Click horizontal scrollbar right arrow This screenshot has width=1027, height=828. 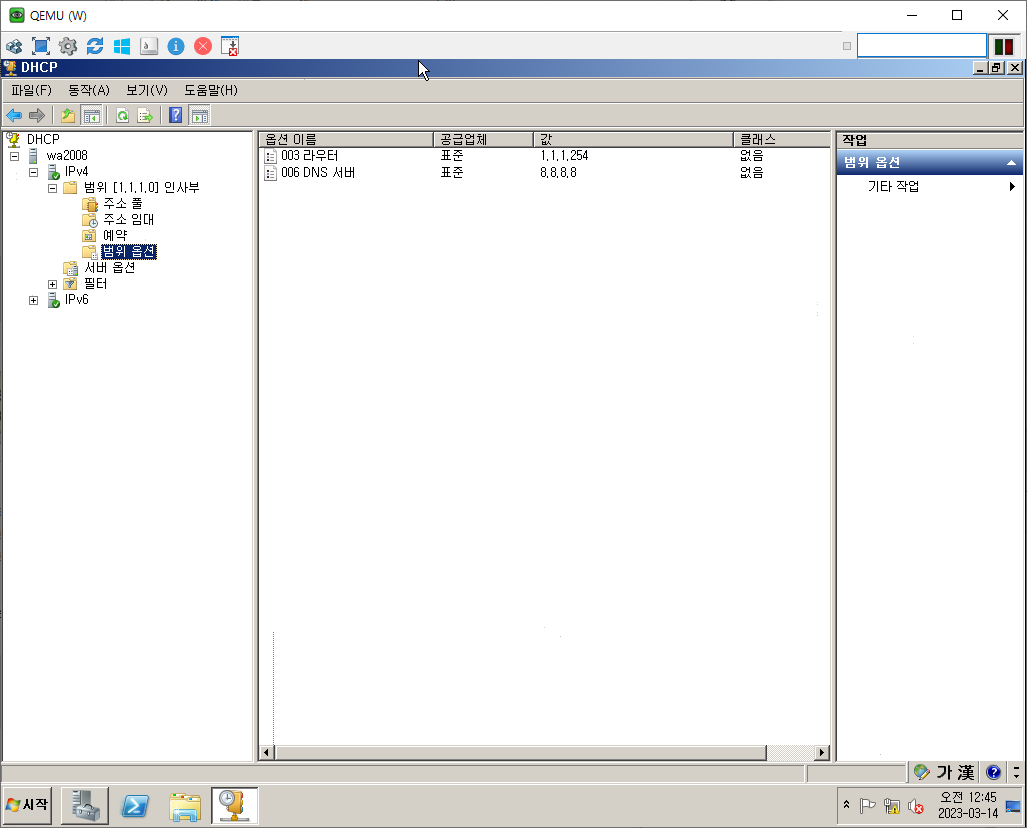pos(822,753)
